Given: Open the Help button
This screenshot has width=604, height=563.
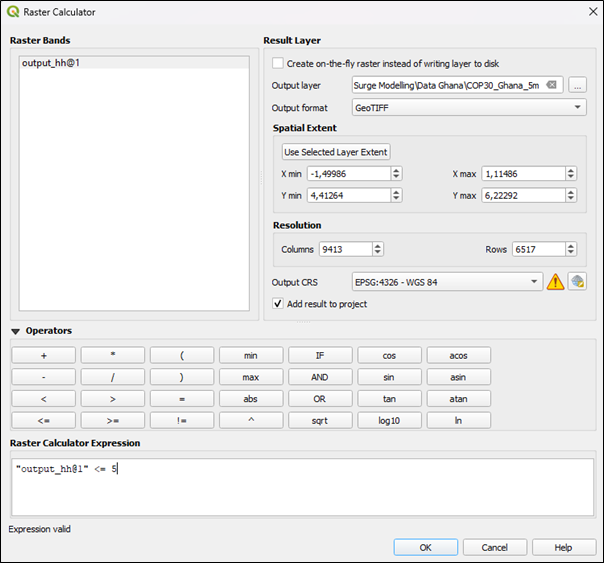Looking at the screenshot, I should (564, 547).
